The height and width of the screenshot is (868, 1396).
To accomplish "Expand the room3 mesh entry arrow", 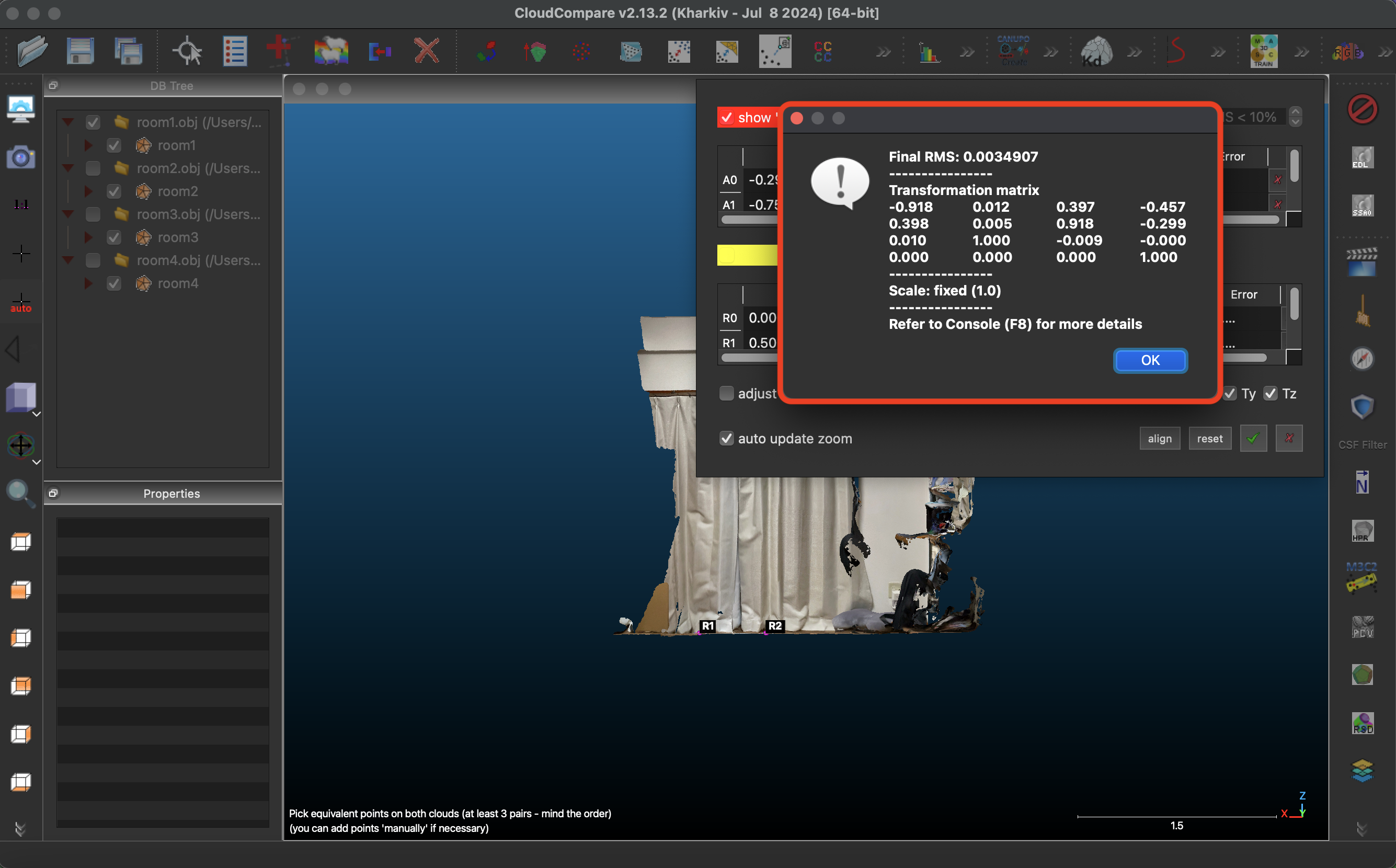I will (88, 237).
